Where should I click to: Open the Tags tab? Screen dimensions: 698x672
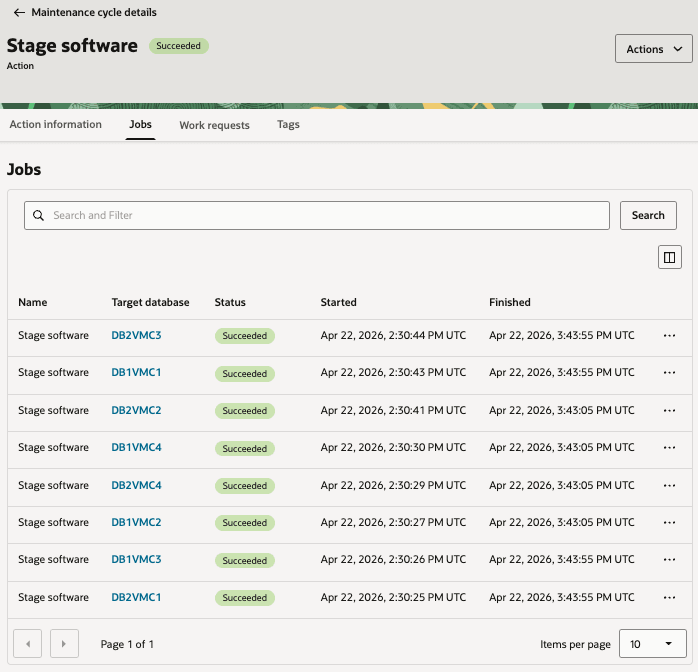pyautogui.click(x=288, y=125)
